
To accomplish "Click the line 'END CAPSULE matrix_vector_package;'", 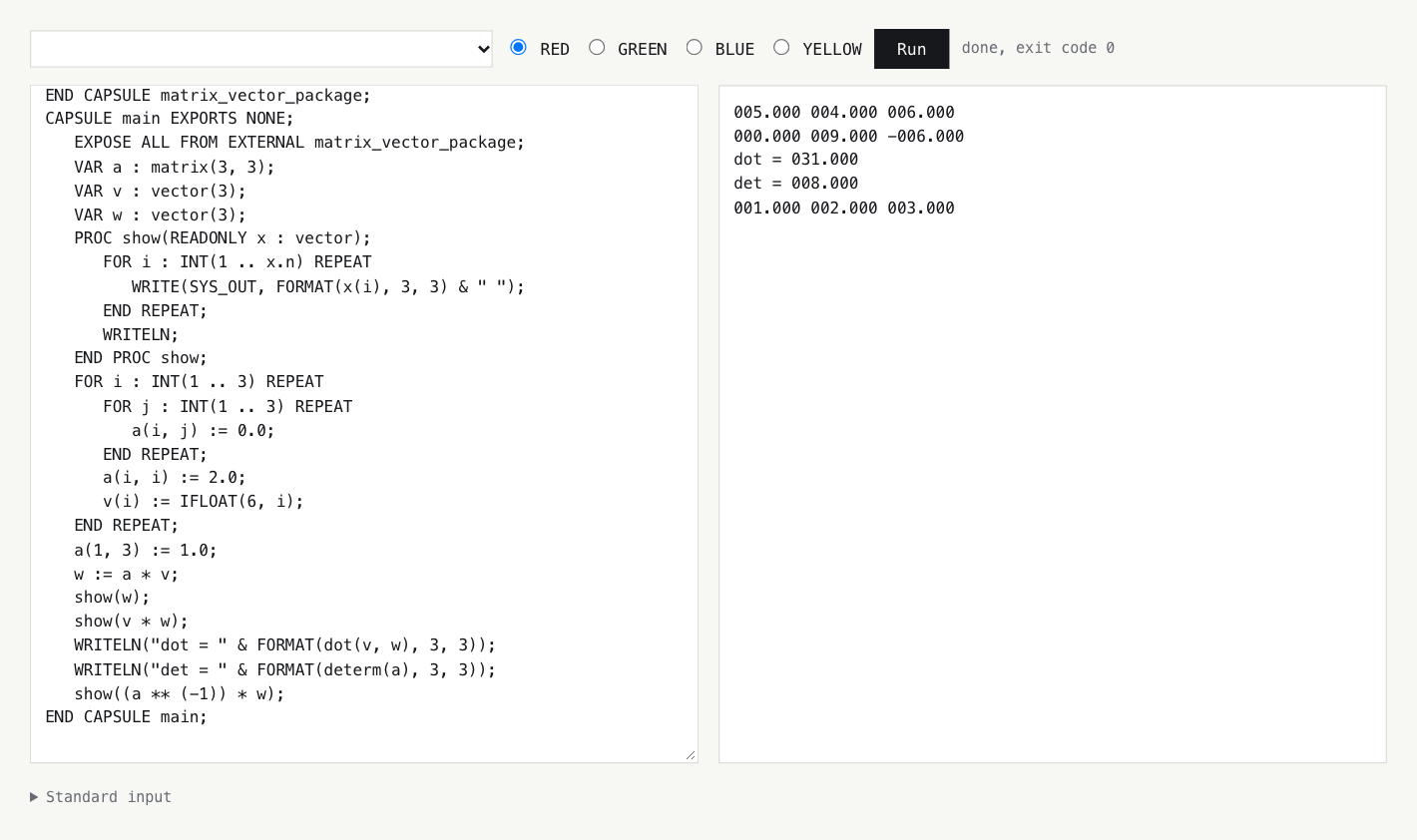I will coord(209,96).
